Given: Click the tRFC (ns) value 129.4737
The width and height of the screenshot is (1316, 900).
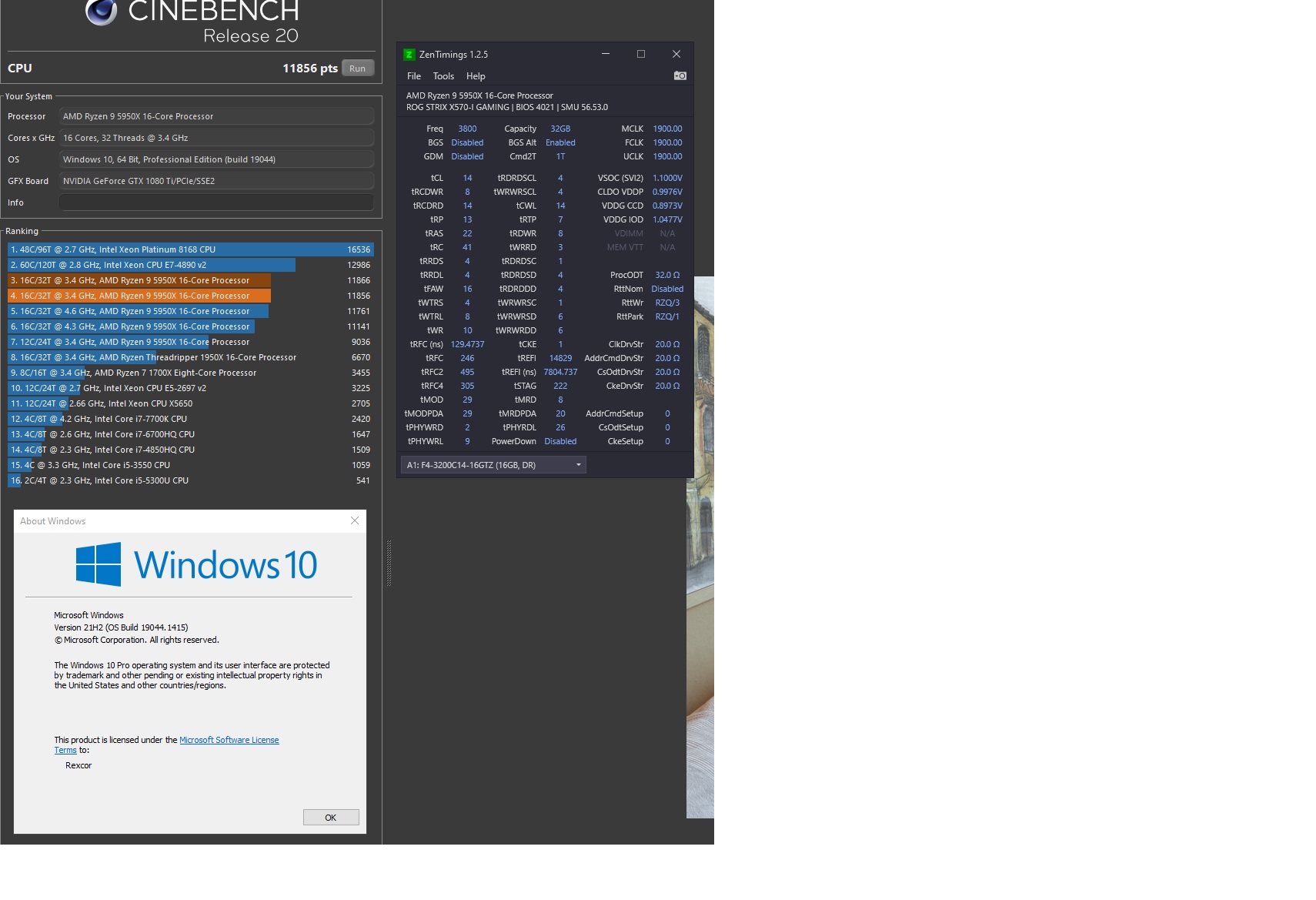Looking at the screenshot, I should (x=467, y=344).
